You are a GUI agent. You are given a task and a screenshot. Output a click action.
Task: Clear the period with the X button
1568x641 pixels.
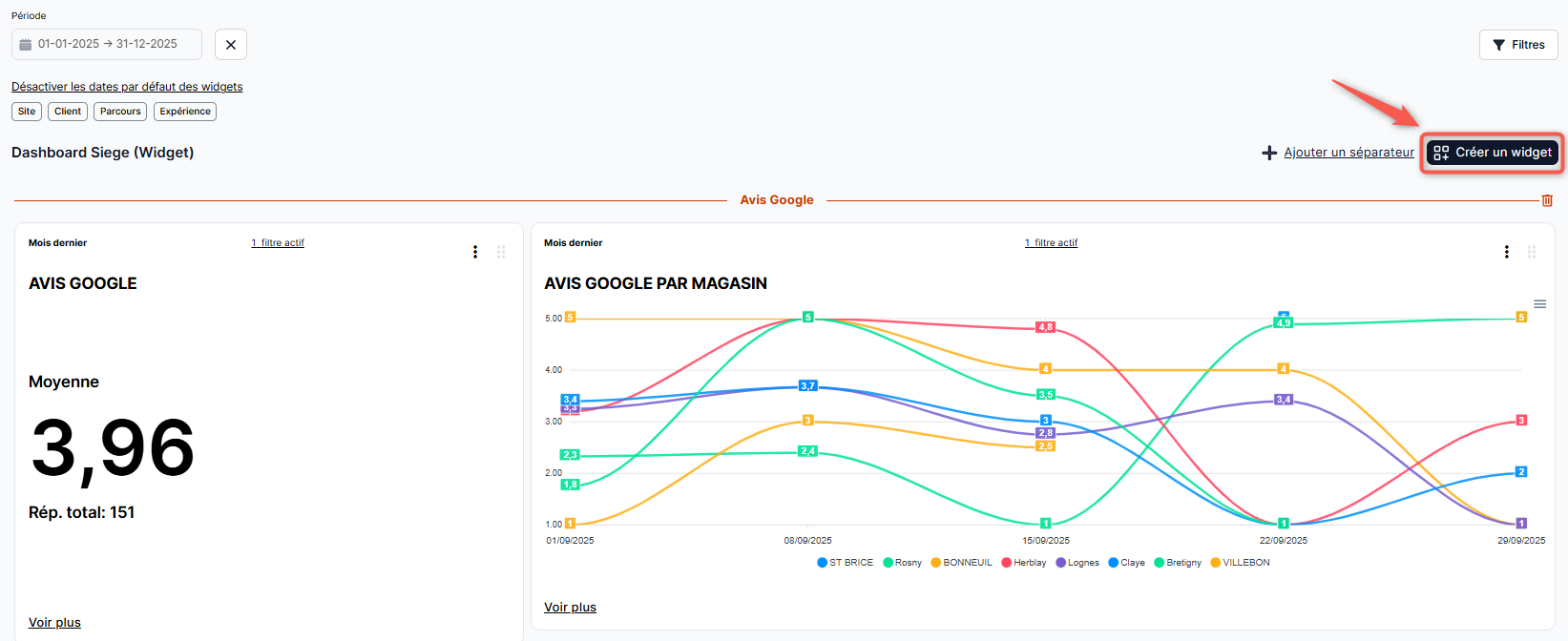tap(231, 45)
